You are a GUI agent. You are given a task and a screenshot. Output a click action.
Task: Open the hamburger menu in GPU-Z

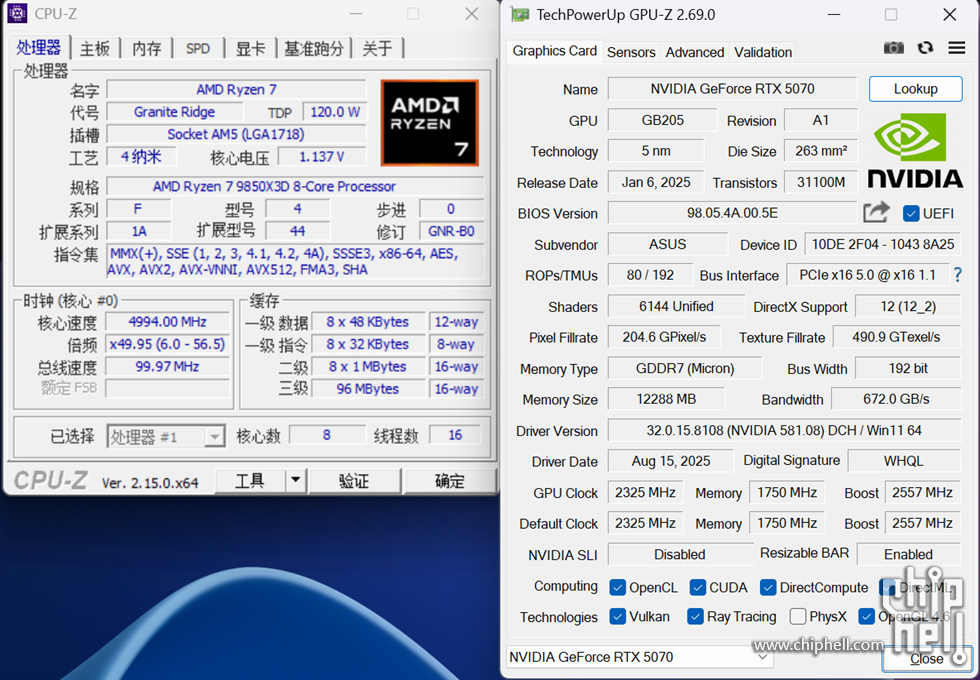pyautogui.click(x=957, y=47)
